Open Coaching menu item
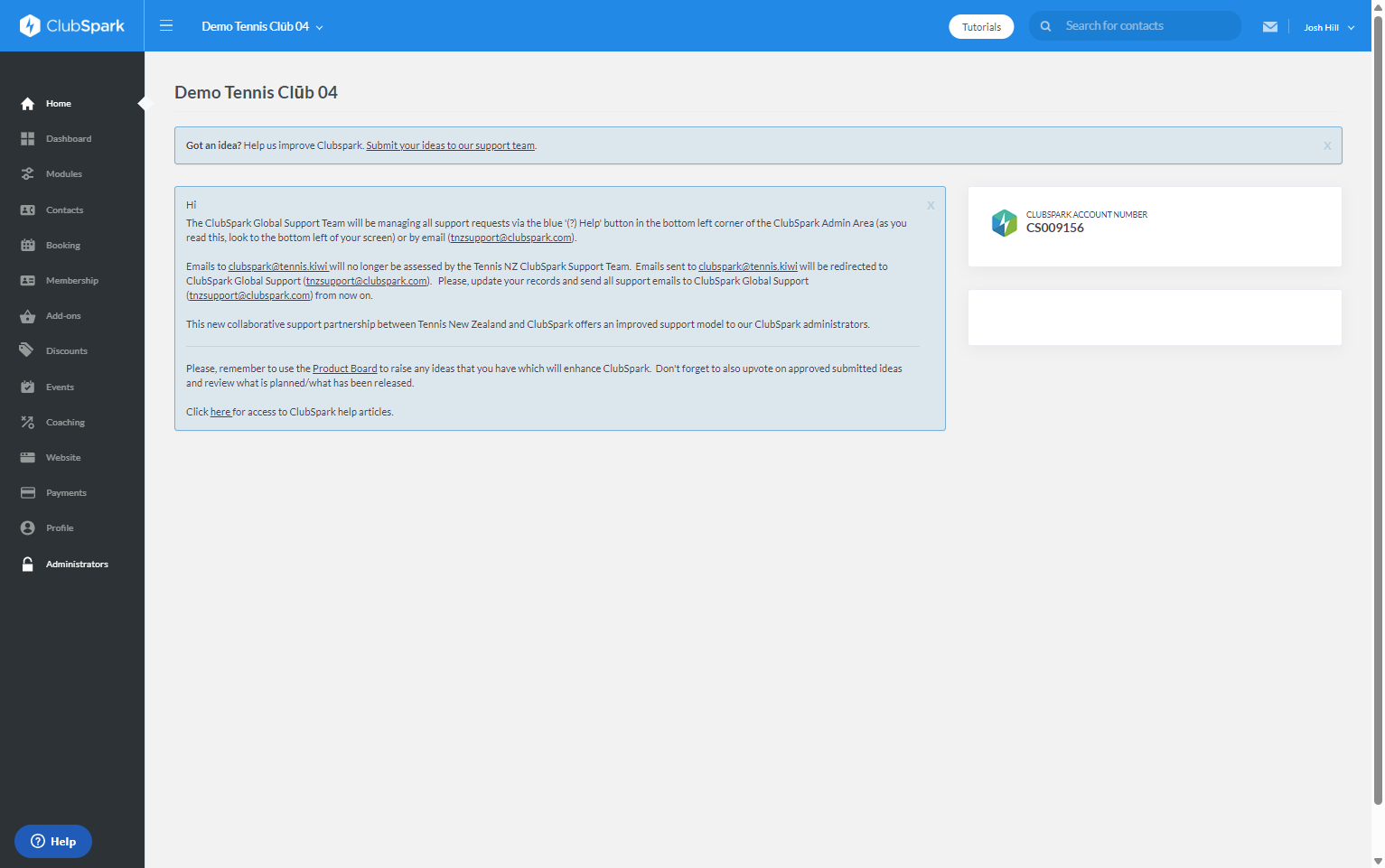 (65, 423)
